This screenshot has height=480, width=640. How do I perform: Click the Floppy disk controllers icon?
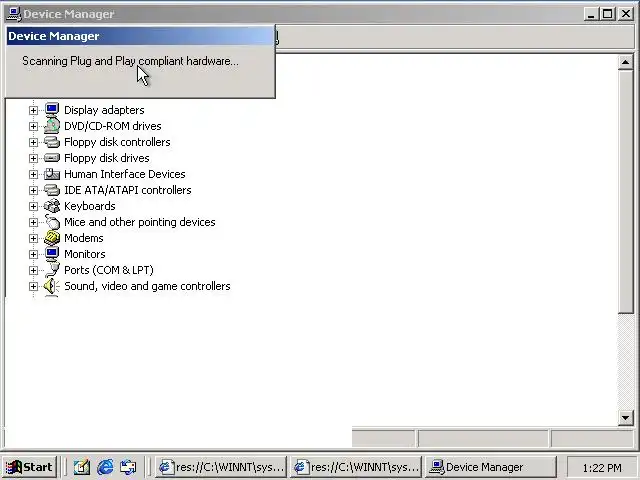coord(52,142)
